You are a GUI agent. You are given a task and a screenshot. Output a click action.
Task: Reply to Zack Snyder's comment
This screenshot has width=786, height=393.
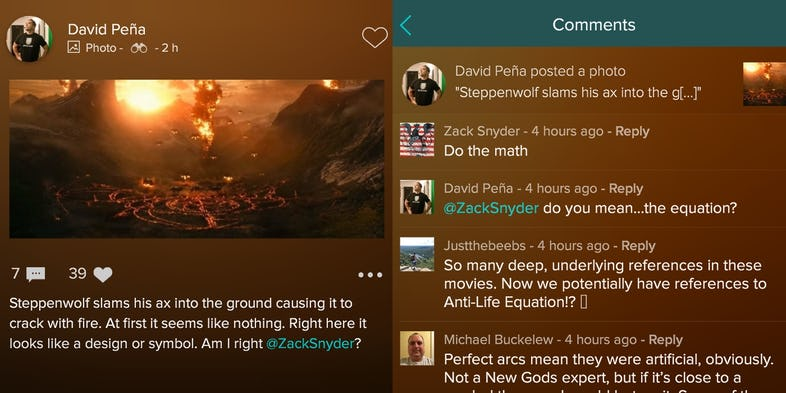click(632, 131)
